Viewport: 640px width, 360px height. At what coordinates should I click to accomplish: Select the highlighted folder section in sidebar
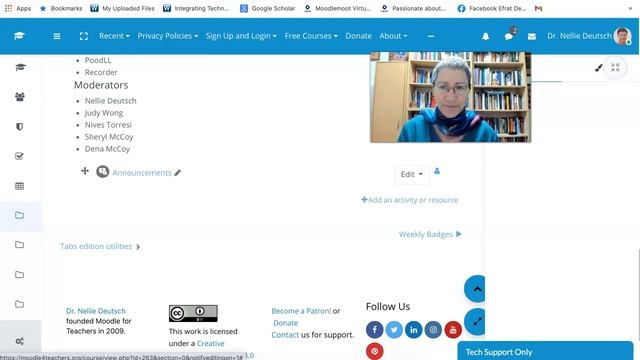point(20,215)
